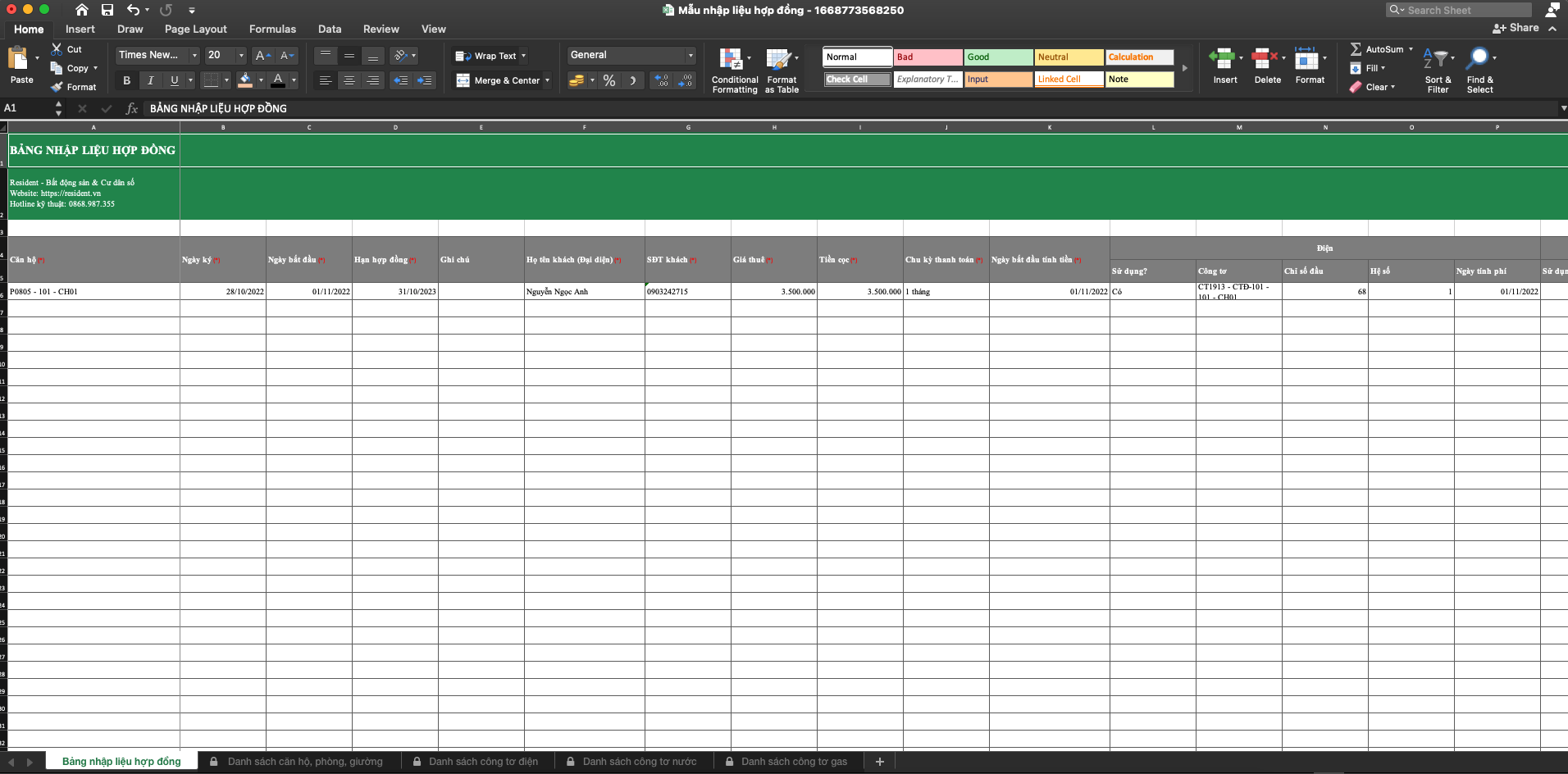The height and width of the screenshot is (774, 1568).
Task: Toggle Wrap Text for the cell
Action: click(489, 56)
